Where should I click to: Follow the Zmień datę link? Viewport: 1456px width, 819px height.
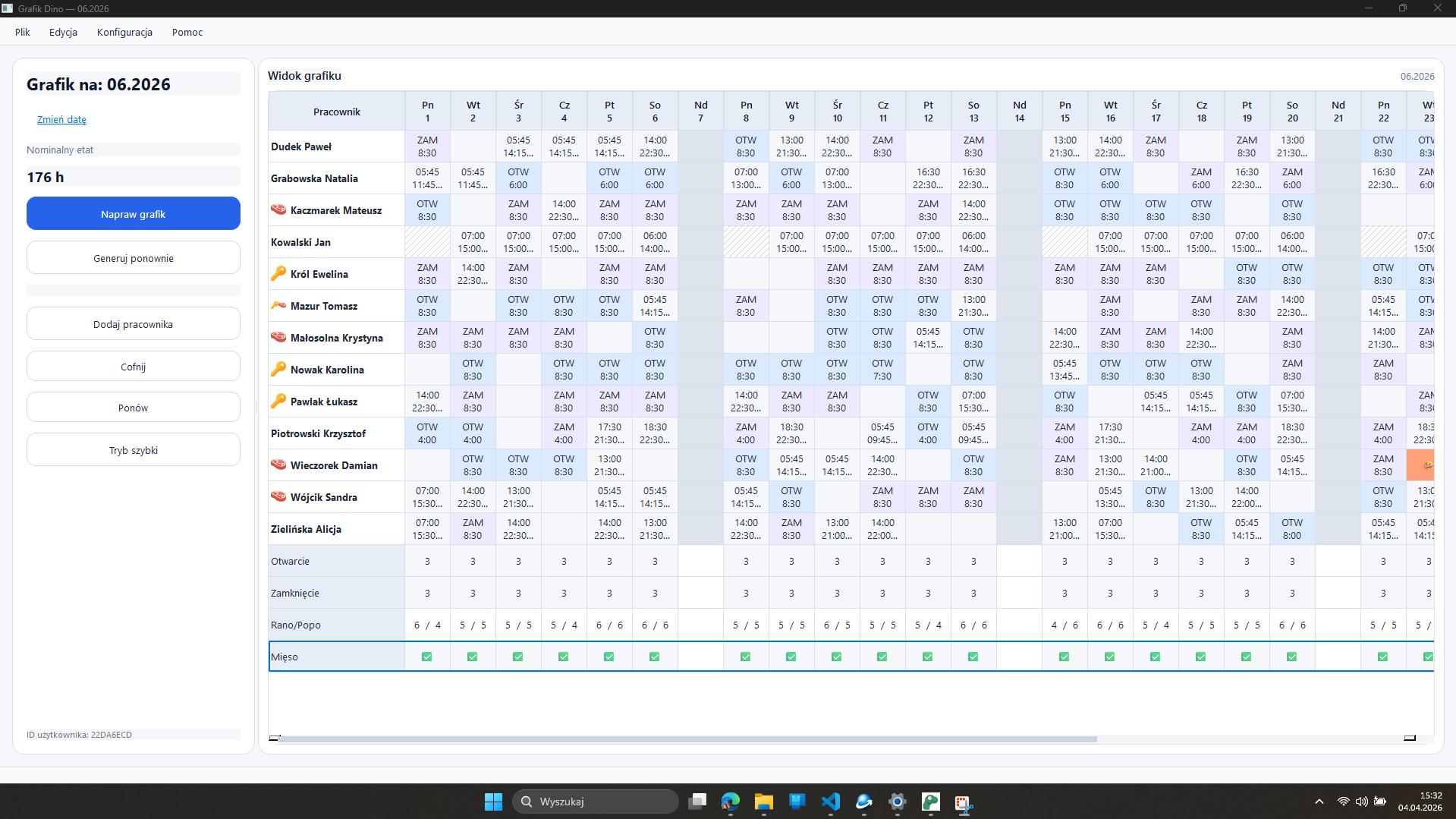tap(61, 119)
